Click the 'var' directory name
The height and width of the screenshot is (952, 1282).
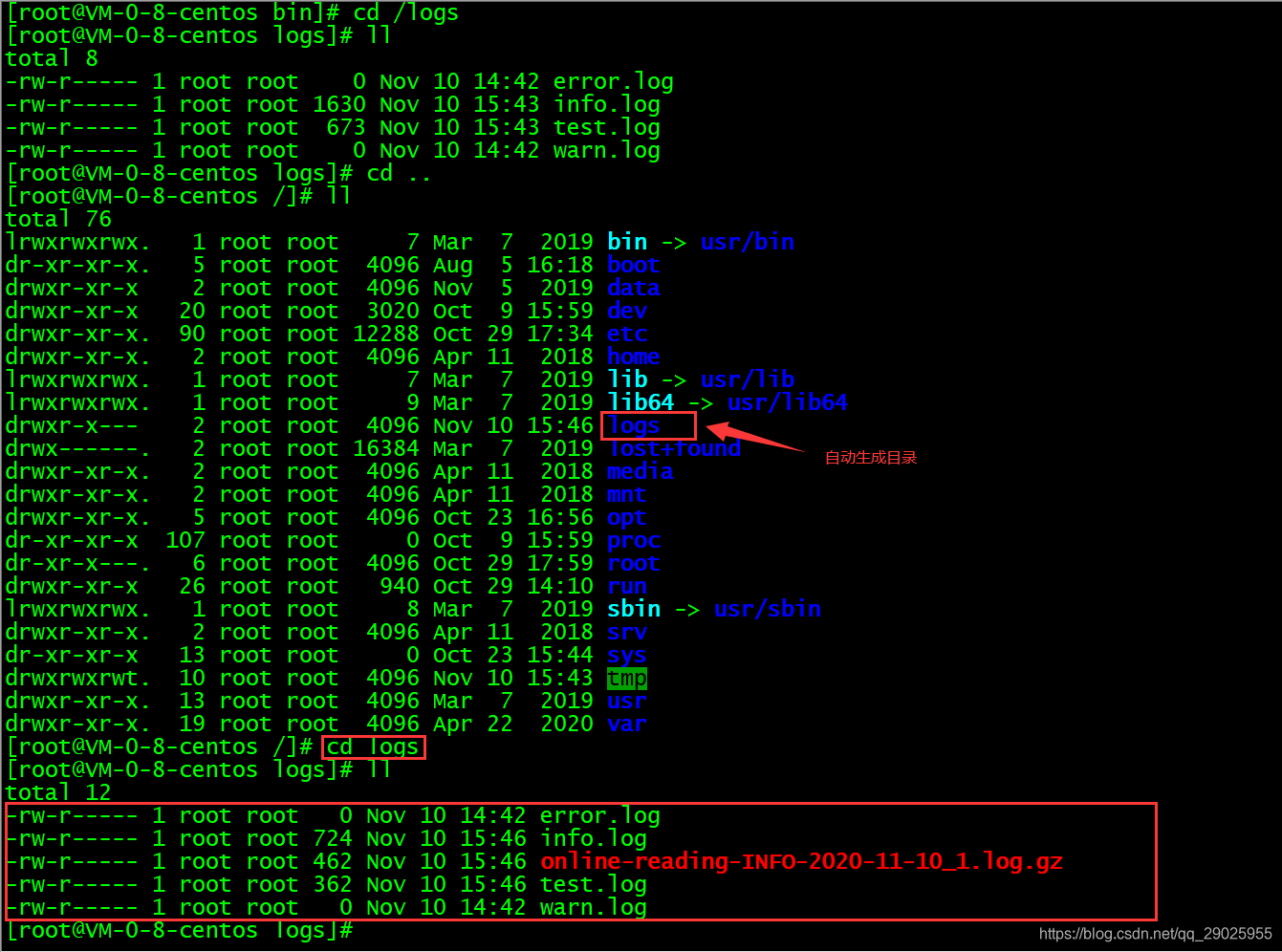click(x=627, y=725)
